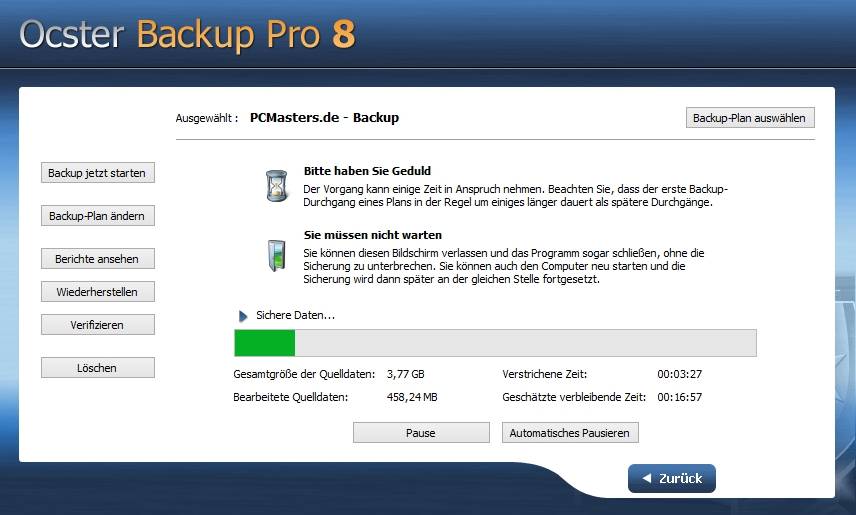Click the PCMasters.de - Backup plan title
The height and width of the screenshot is (515, 856).
click(324, 117)
